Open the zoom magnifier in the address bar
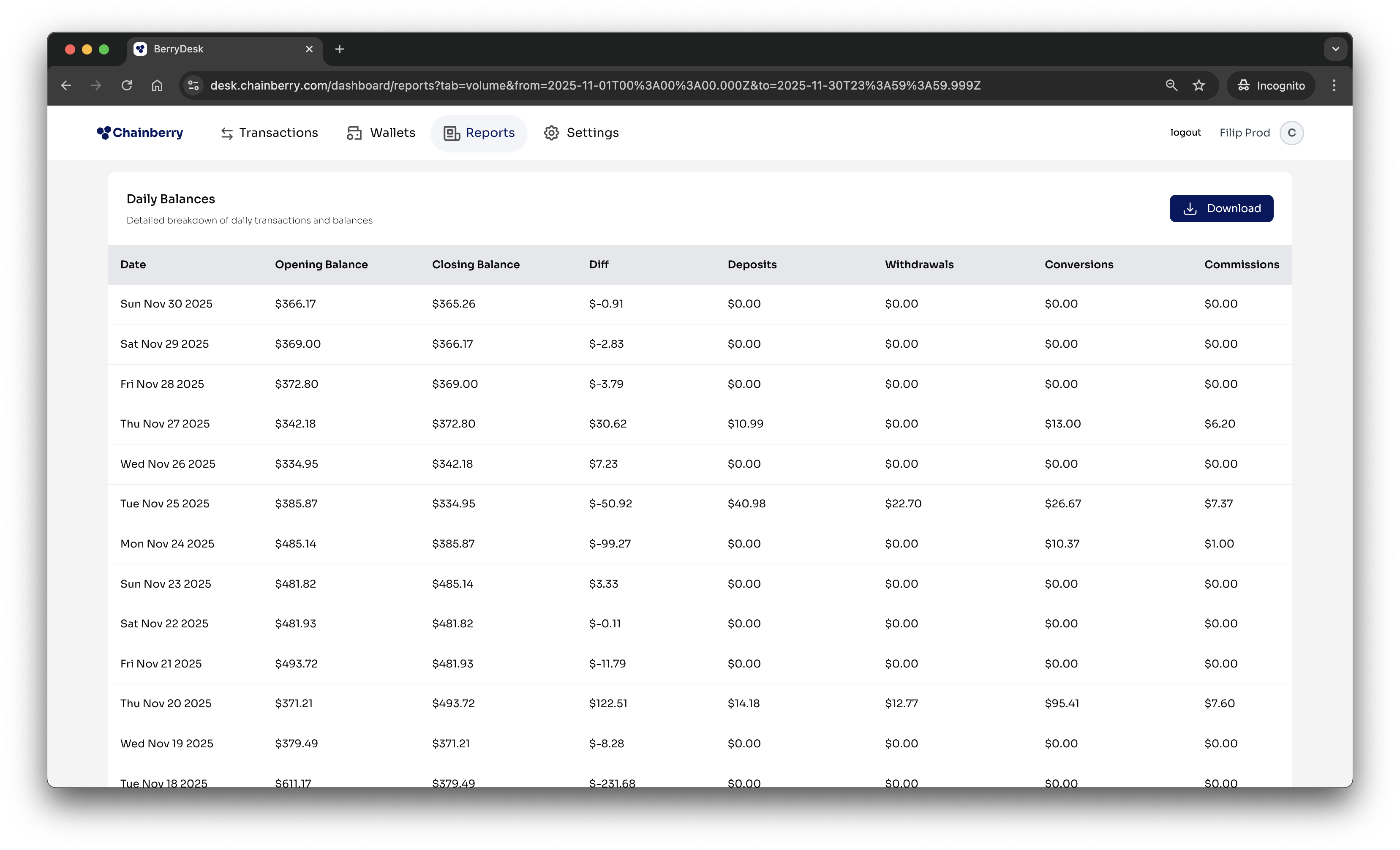This screenshot has width=1400, height=850. (1171, 85)
